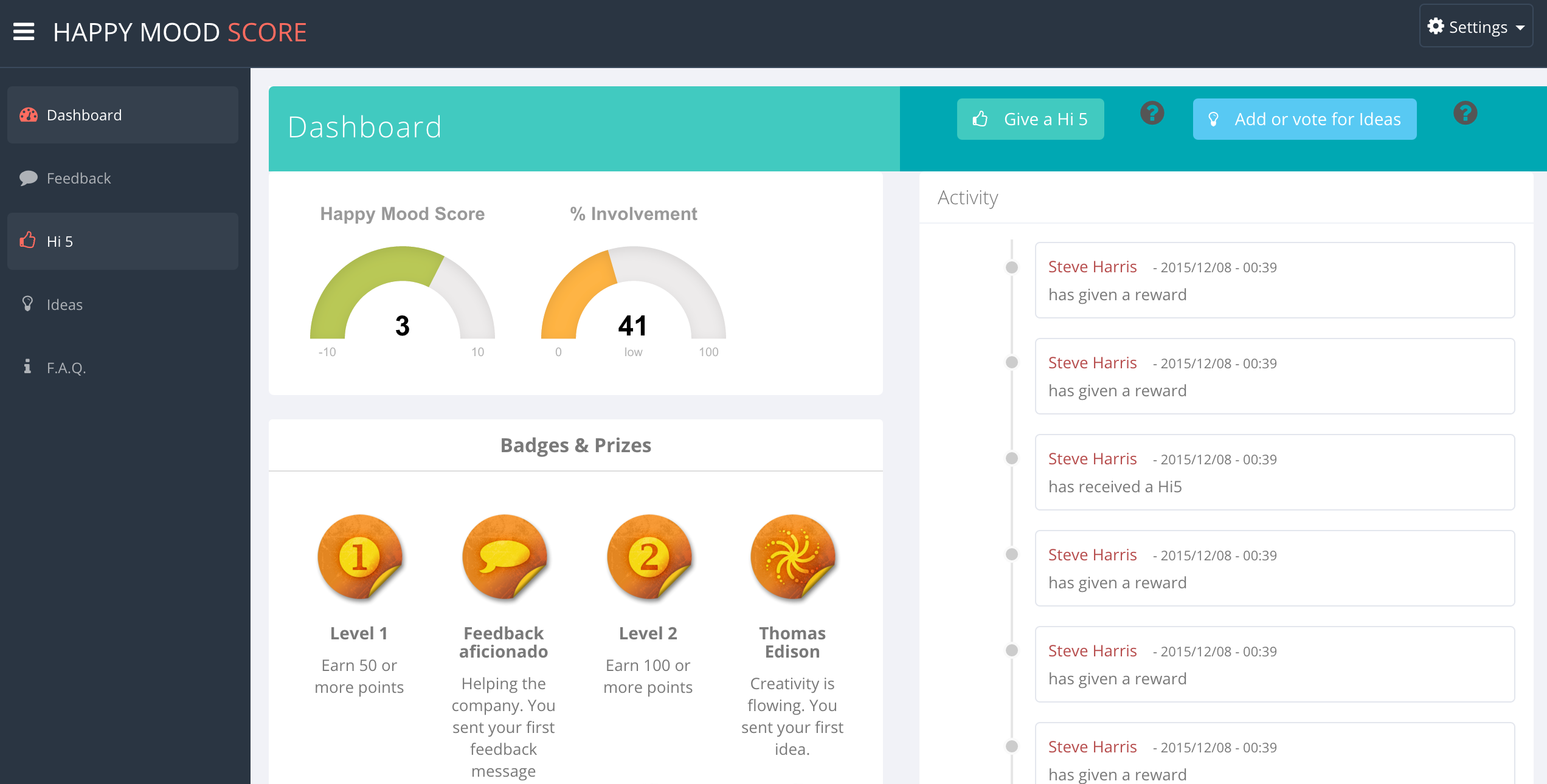The height and width of the screenshot is (784, 1547).
Task: Click the help icon beside Add or vote for Ideas
Action: point(1466,113)
